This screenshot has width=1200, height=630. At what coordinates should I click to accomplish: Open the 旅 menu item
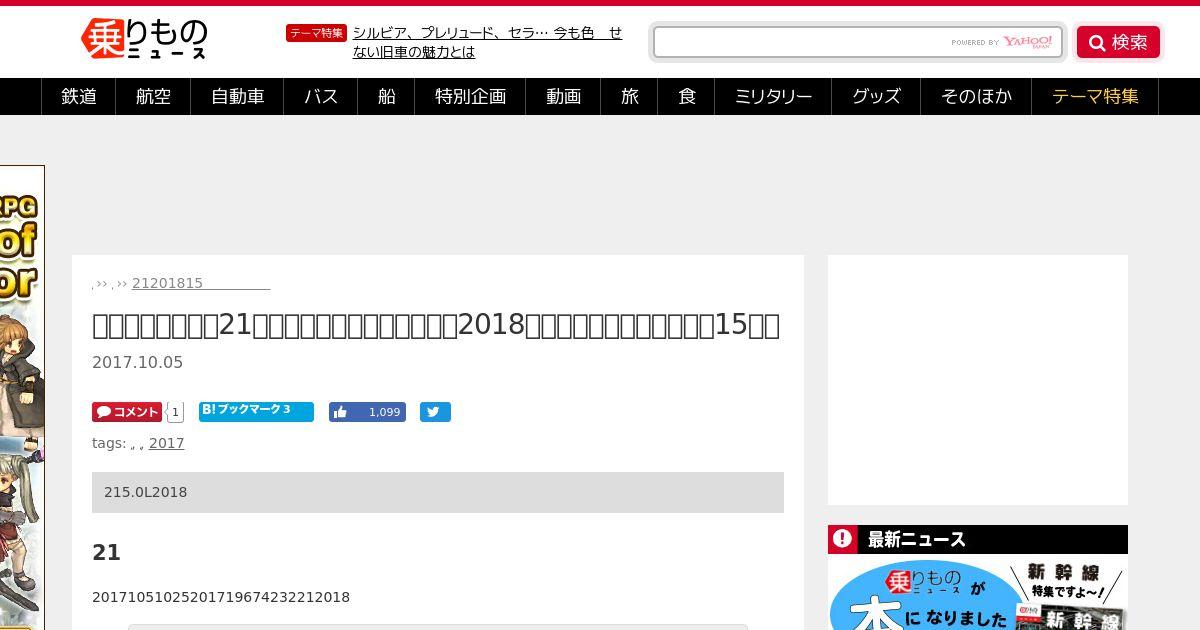pyautogui.click(x=629, y=96)
